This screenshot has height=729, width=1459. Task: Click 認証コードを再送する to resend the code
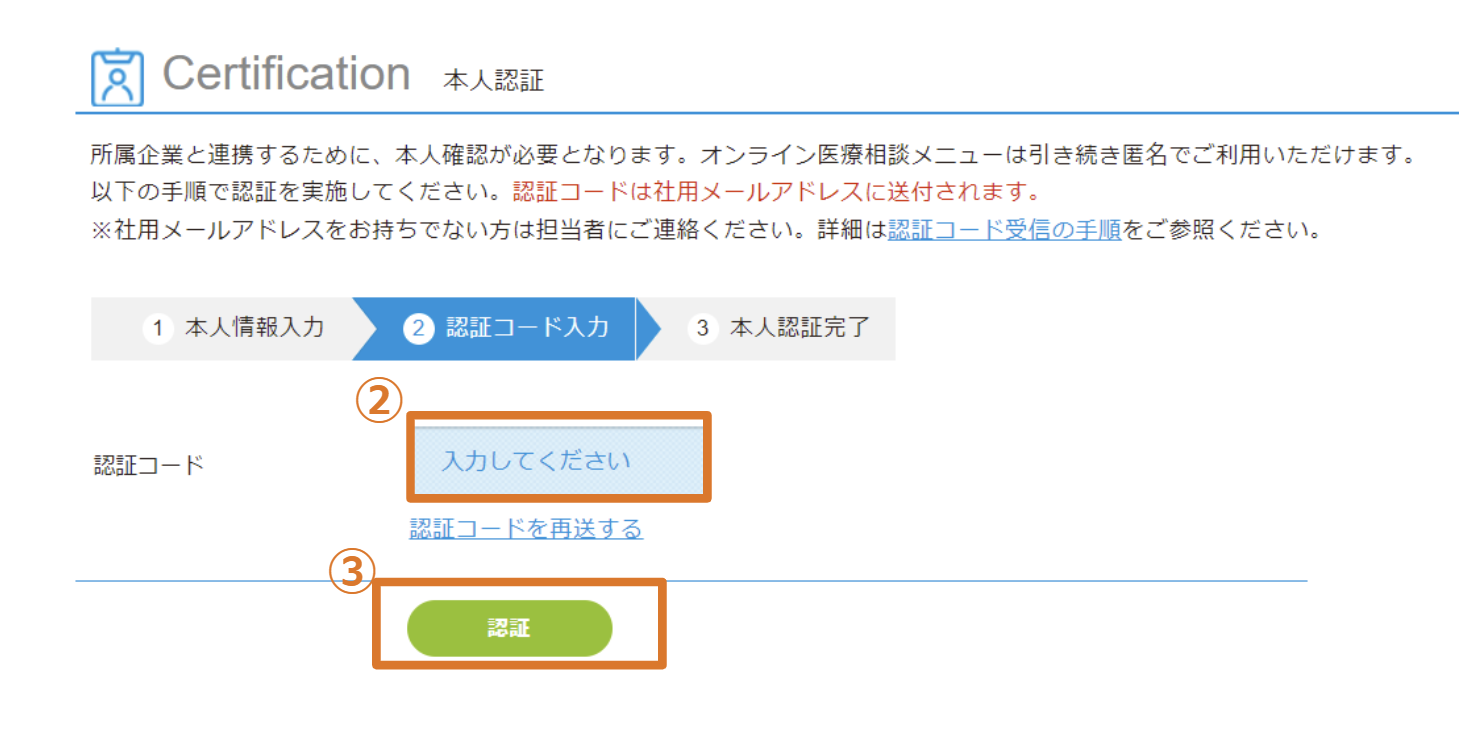526,528
